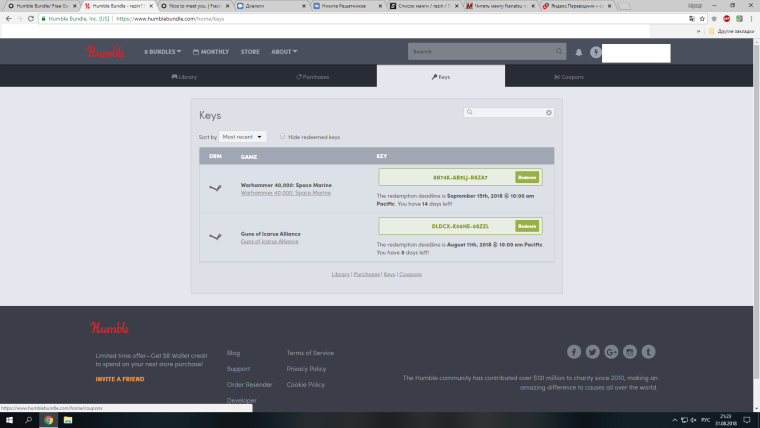Open Chrome menu three dots
This screenshot has width=760, height=428.
(752, 18)
